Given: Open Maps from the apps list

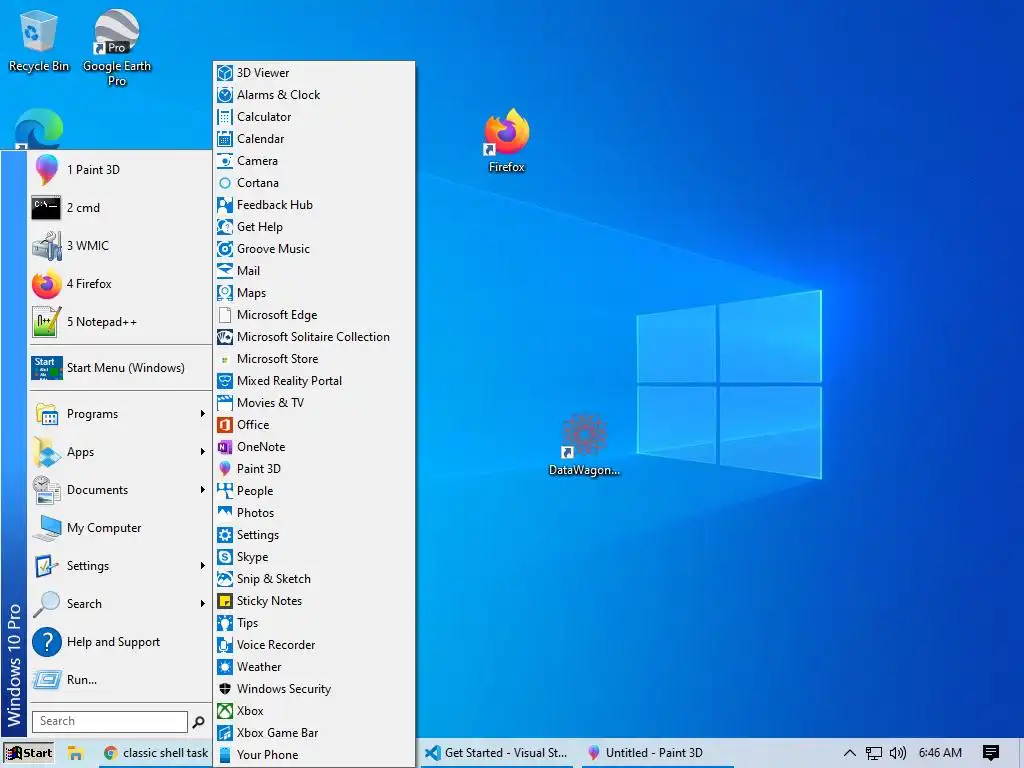Looking at the screenshot, I should 314,293.
